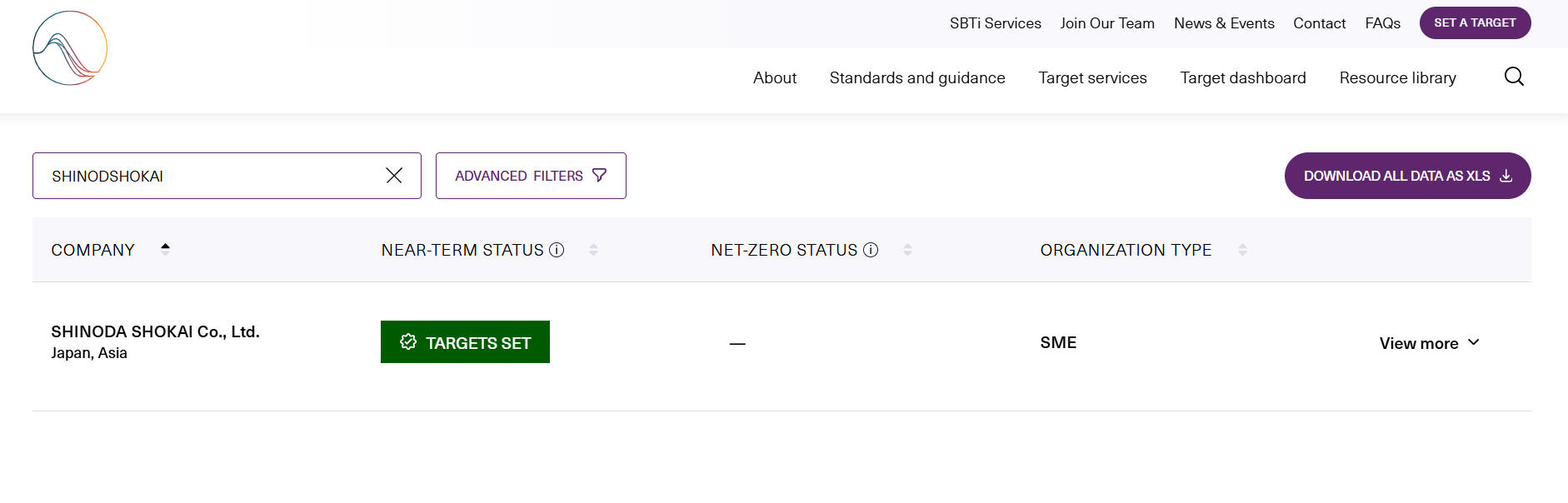This screenshot has width=1568, height=503.
Task: Download all data as XLS
Action: (1407, 176)
